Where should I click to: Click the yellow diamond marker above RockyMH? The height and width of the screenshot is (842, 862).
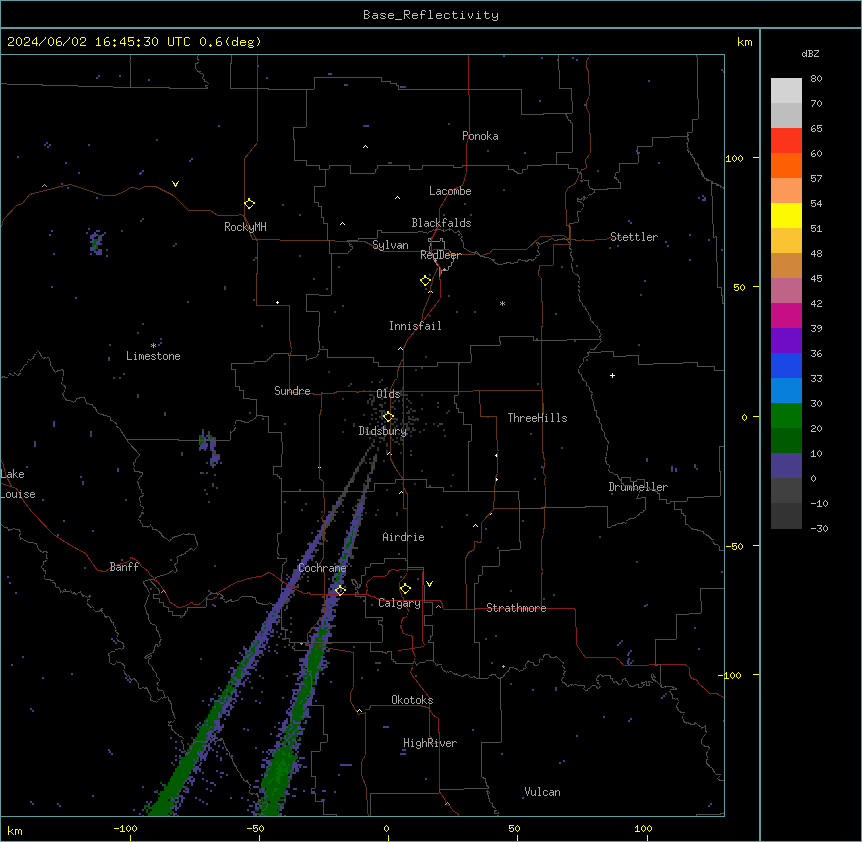(x=249, y=204)
